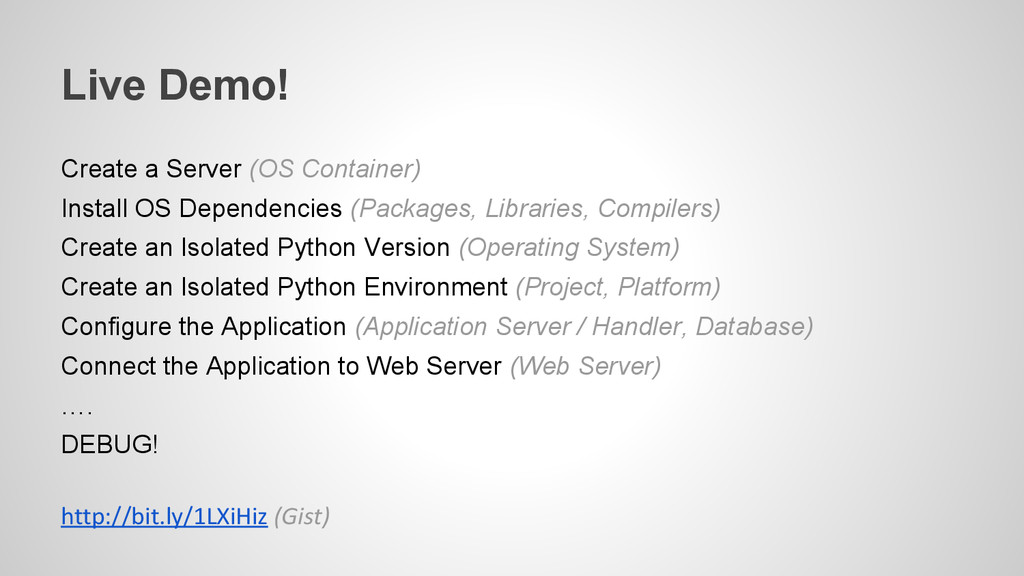
Task: Click the "(Project, Platform)" italic note
Action: pyautogui.click(x=617, y=288)
